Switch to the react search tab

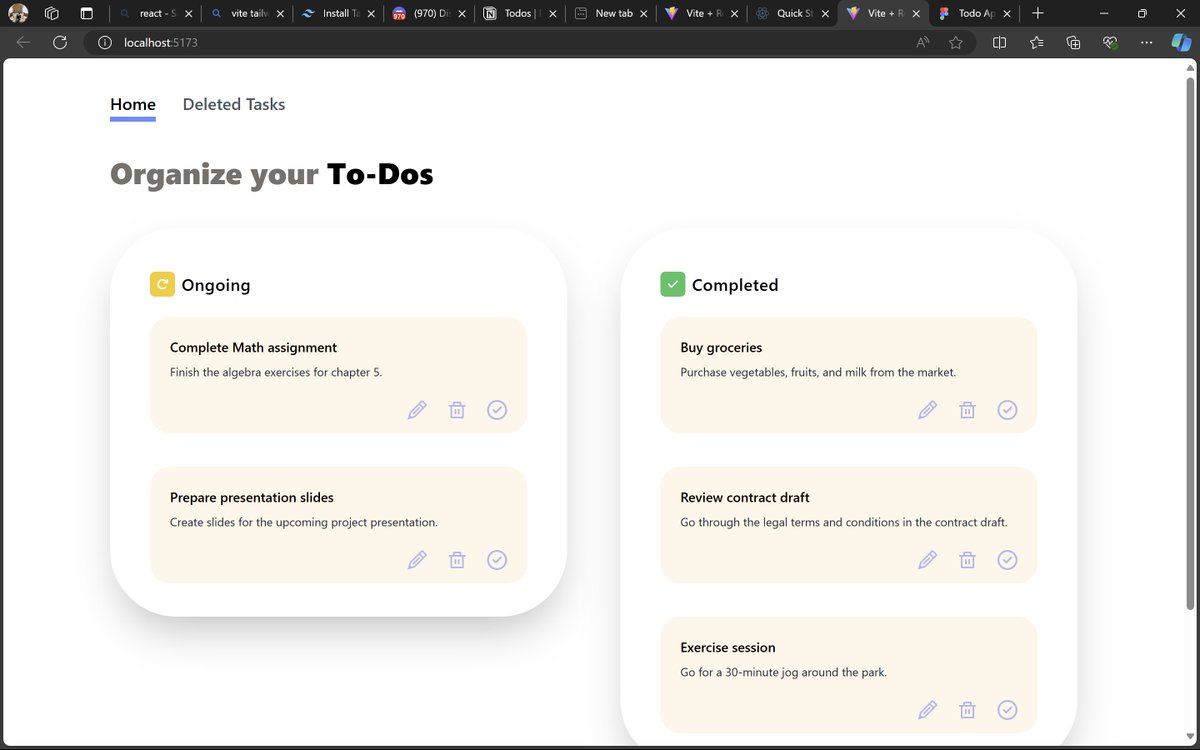click(x=155, y=14)
